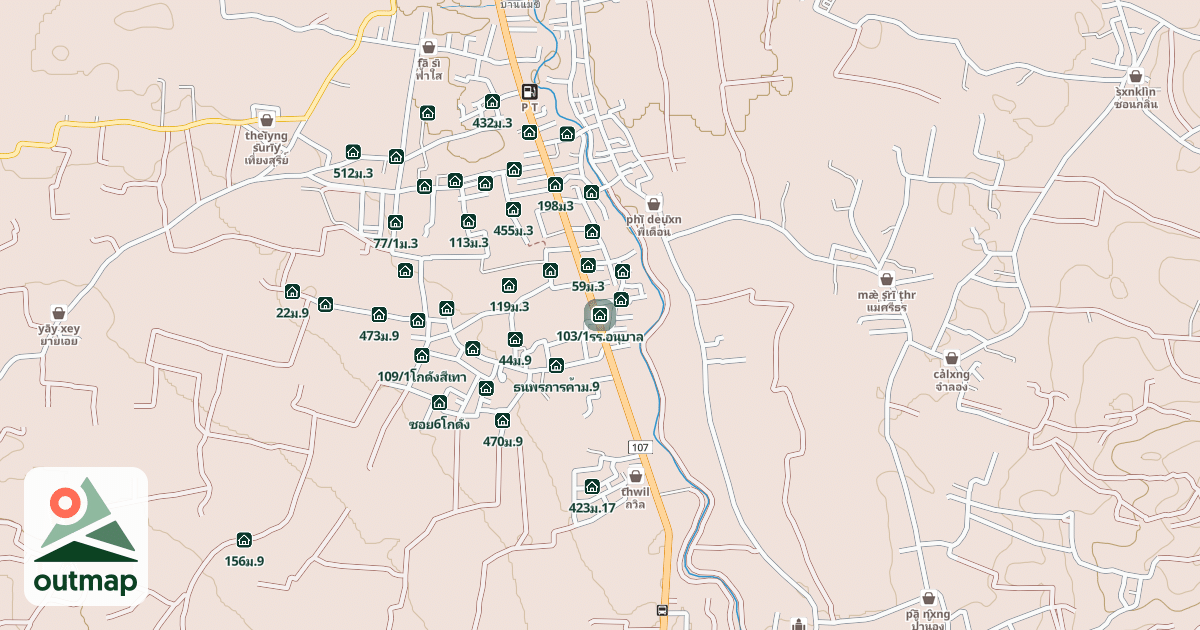Select house marker labeled 423ม.17
The height and width of the screenshot is (630, 1200).
(x=592, y=487)
